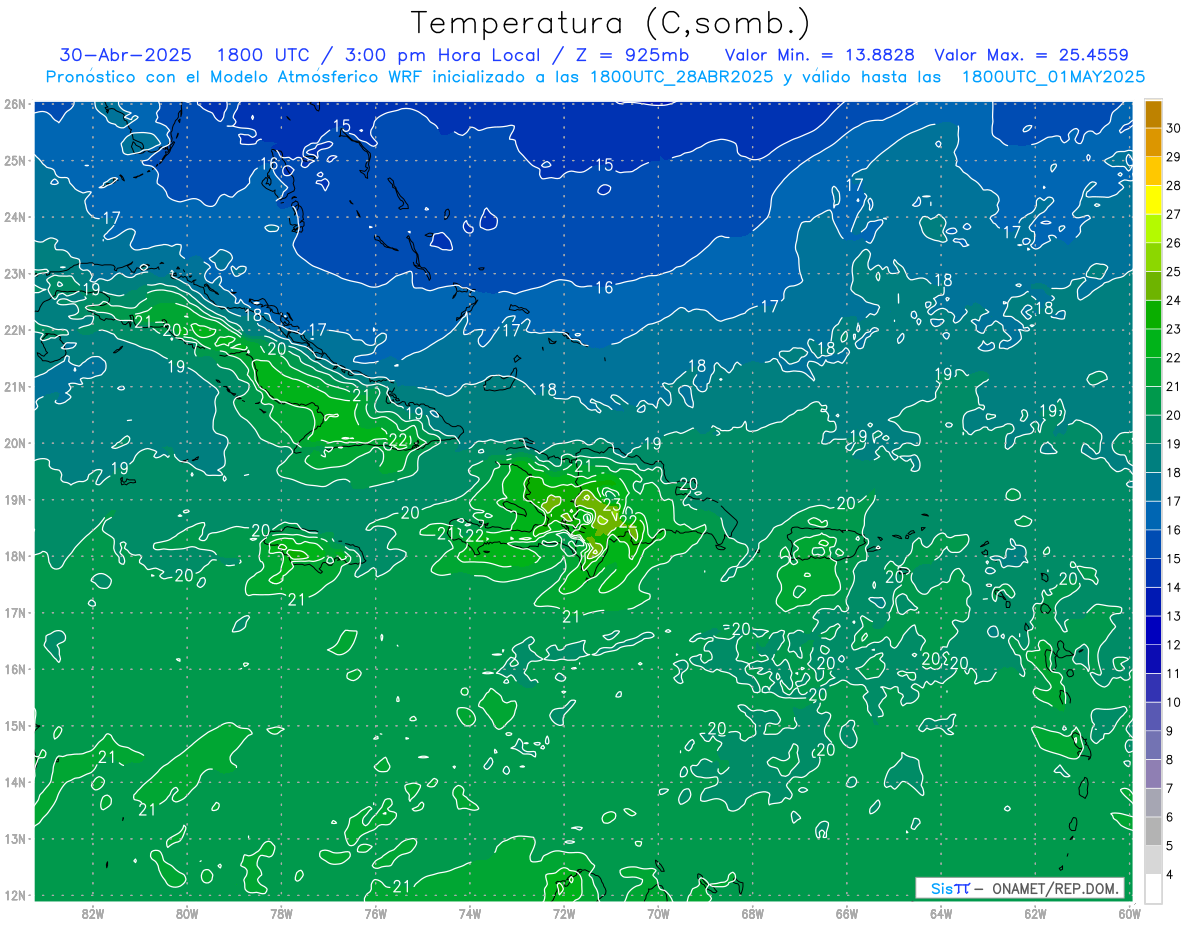Image resolution: width=1200 pixels, height=927 pixels.
Task: Click the orange swatch between 29 and 30
Action: click(x=1153, y=142)
